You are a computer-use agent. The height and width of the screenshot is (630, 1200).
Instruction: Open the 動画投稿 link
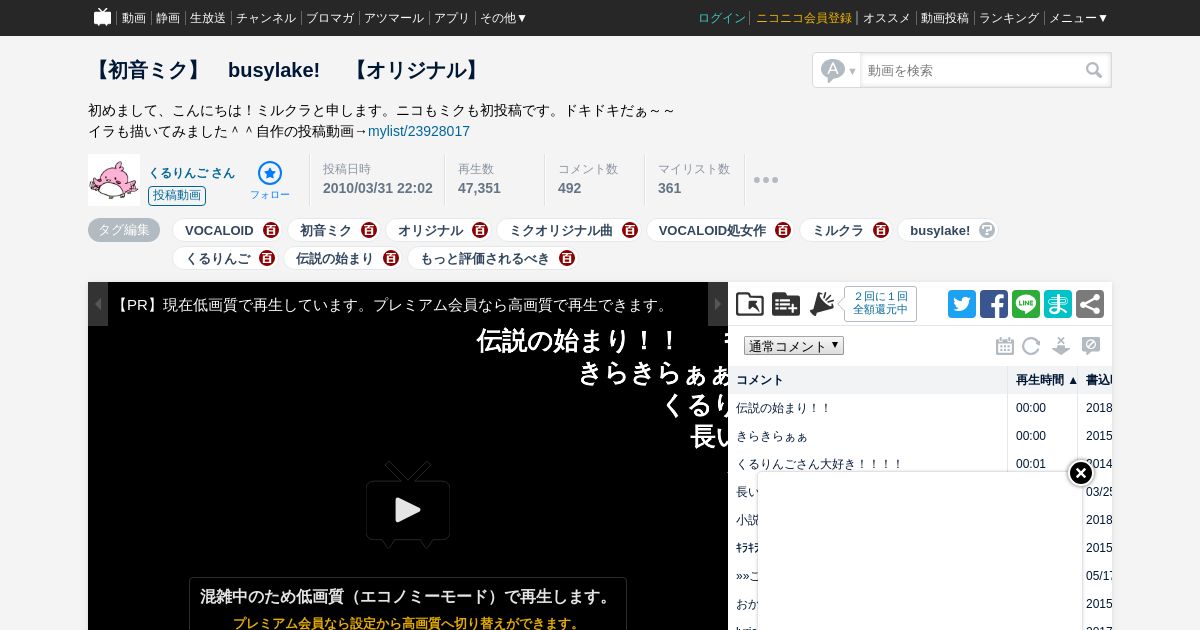pyautogui.click(x=945, y=18)
